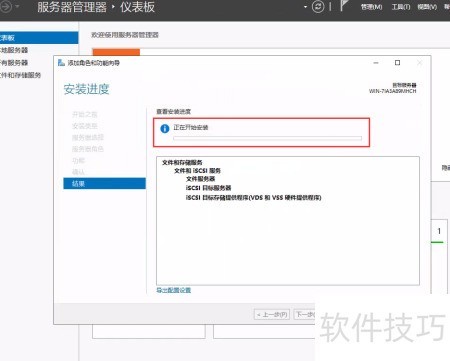
Task: Open the 管理(M) menu
Action: point(371,7)
